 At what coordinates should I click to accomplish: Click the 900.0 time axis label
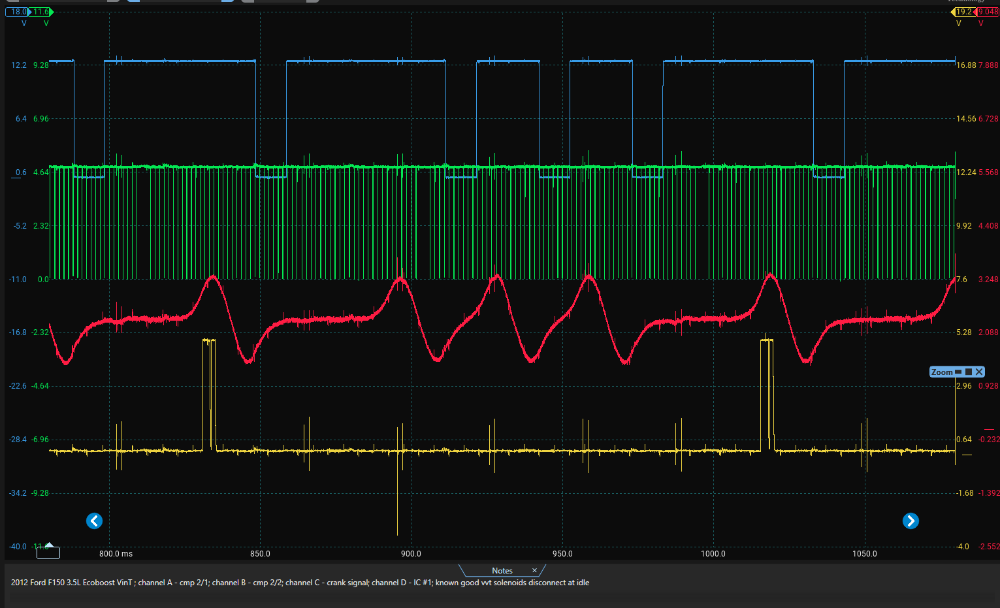point(409,553)
